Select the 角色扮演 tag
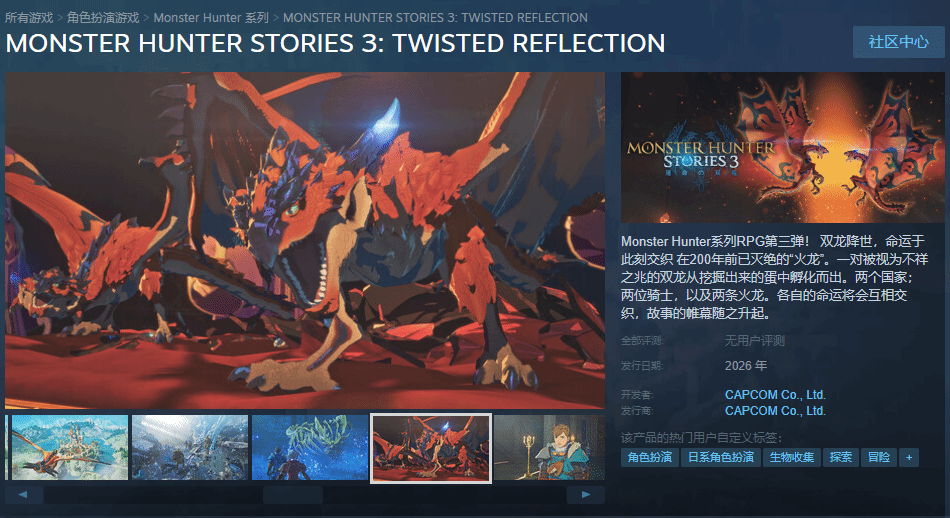 [649, 457]
